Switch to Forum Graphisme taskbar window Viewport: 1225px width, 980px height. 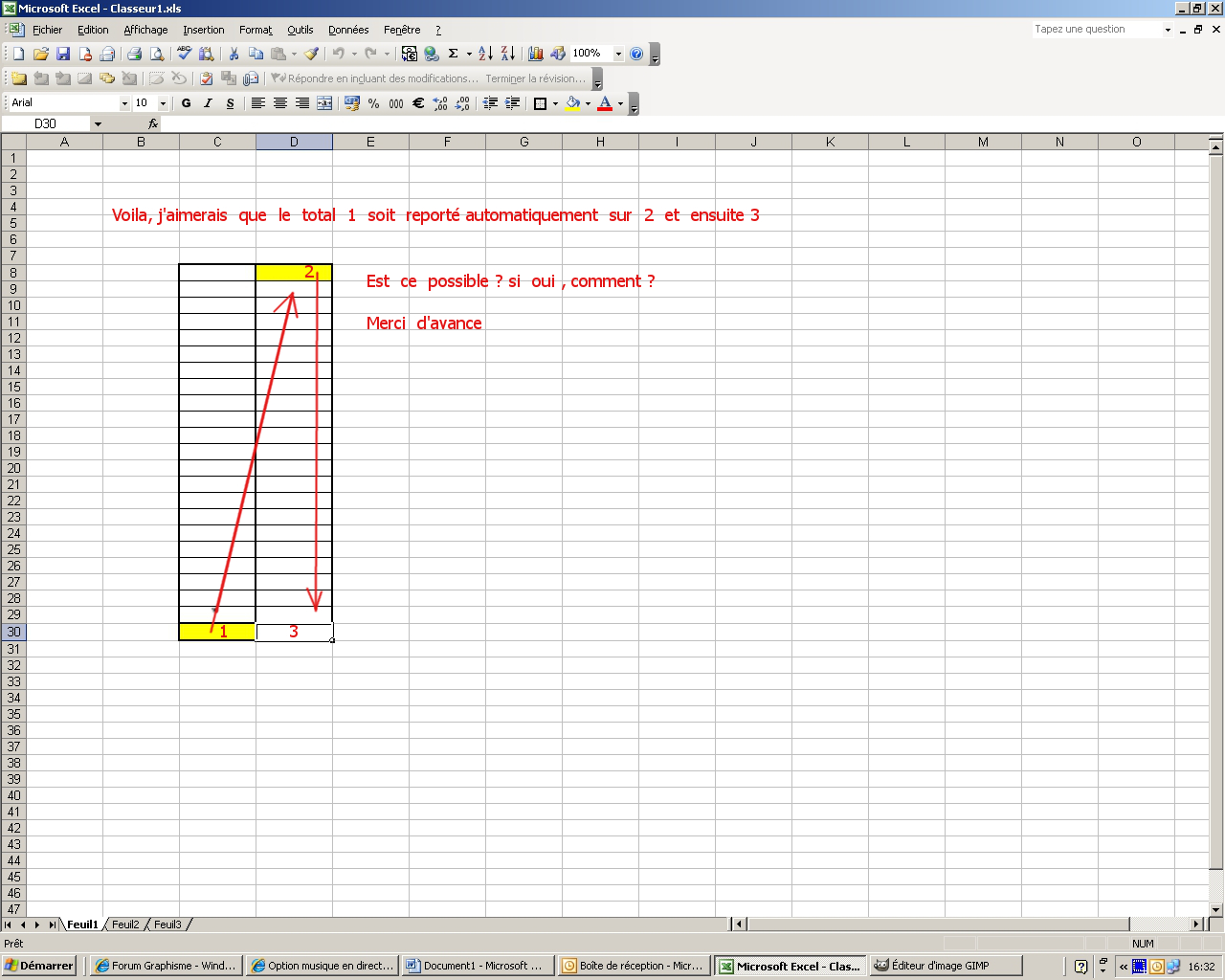tap(166, 966)
